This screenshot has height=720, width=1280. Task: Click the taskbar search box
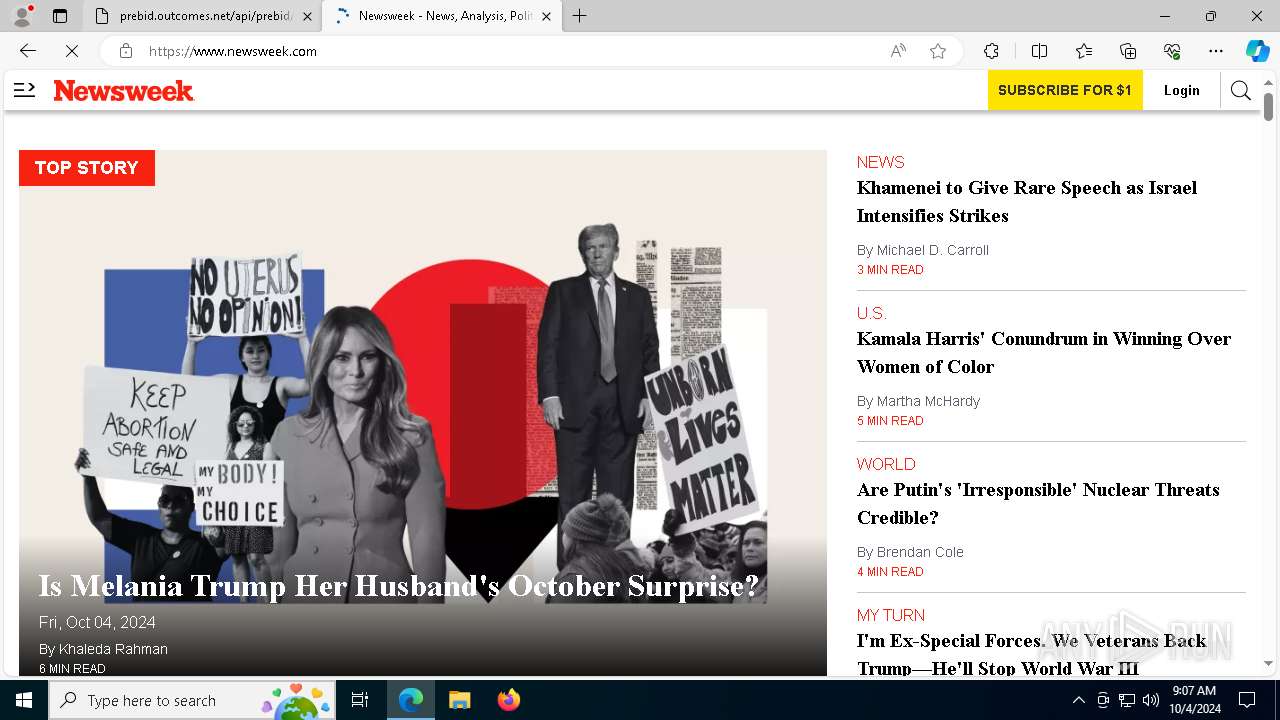192,700
